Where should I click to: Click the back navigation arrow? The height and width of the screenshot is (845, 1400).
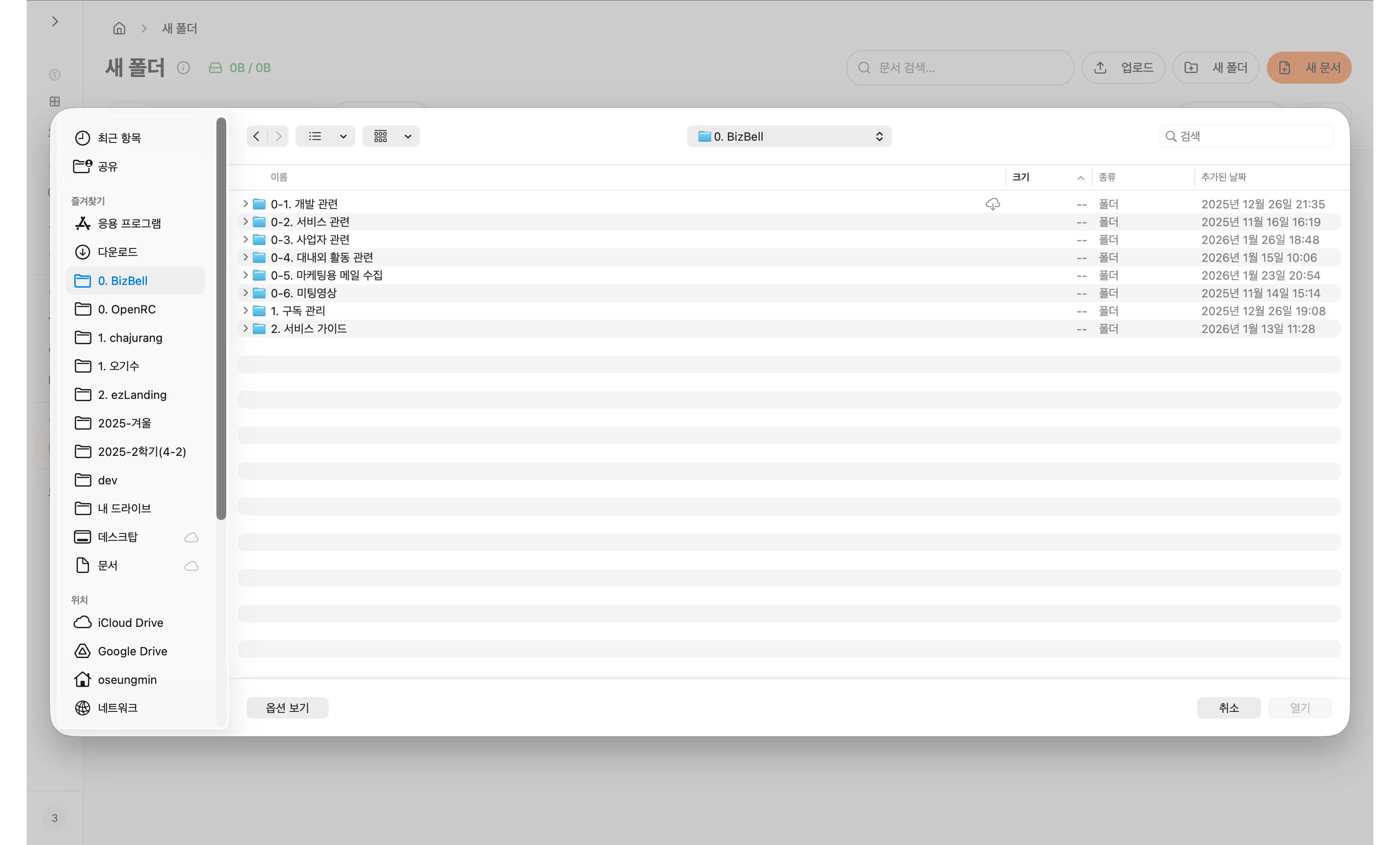tap(257, 136)
